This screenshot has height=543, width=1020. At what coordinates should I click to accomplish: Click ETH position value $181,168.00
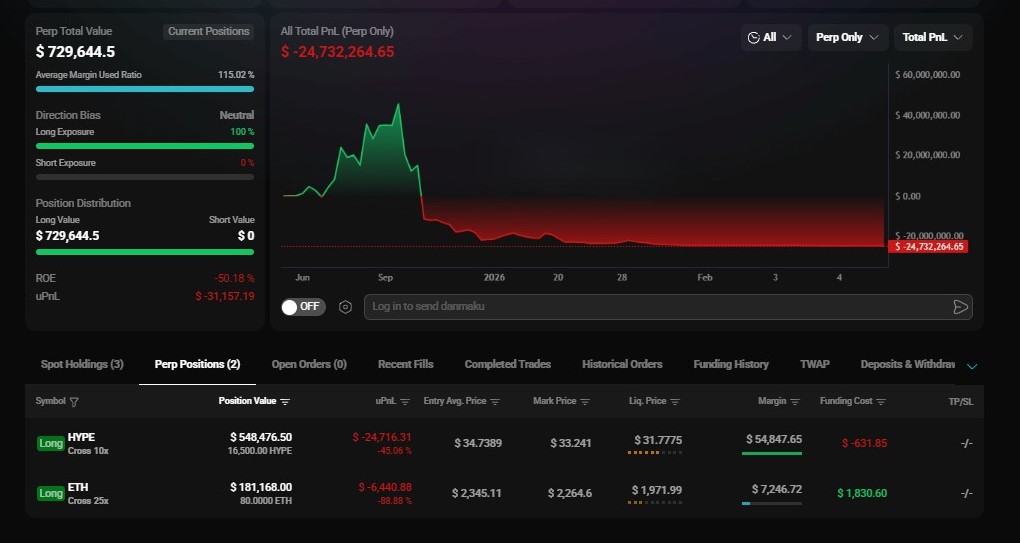[261, 487]
